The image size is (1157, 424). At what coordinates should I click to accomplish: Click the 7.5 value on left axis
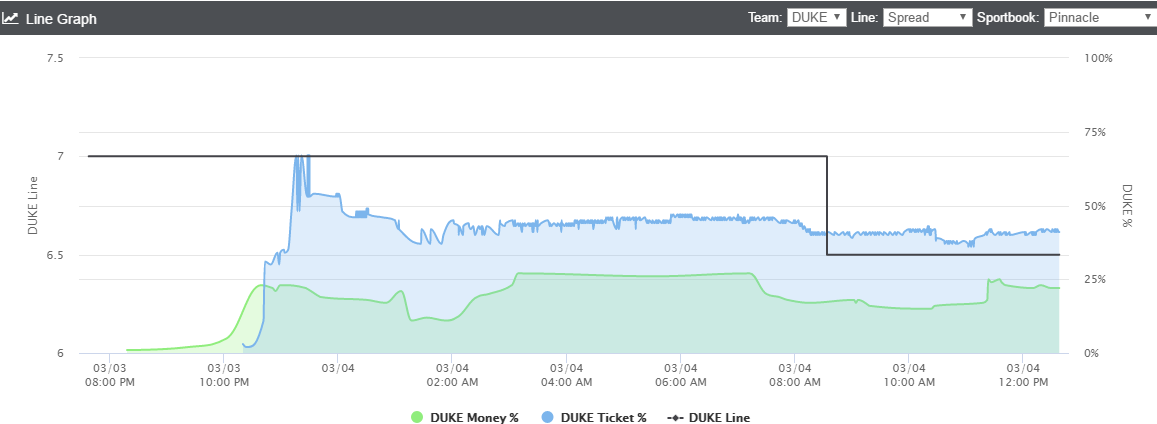click(55, 58)
